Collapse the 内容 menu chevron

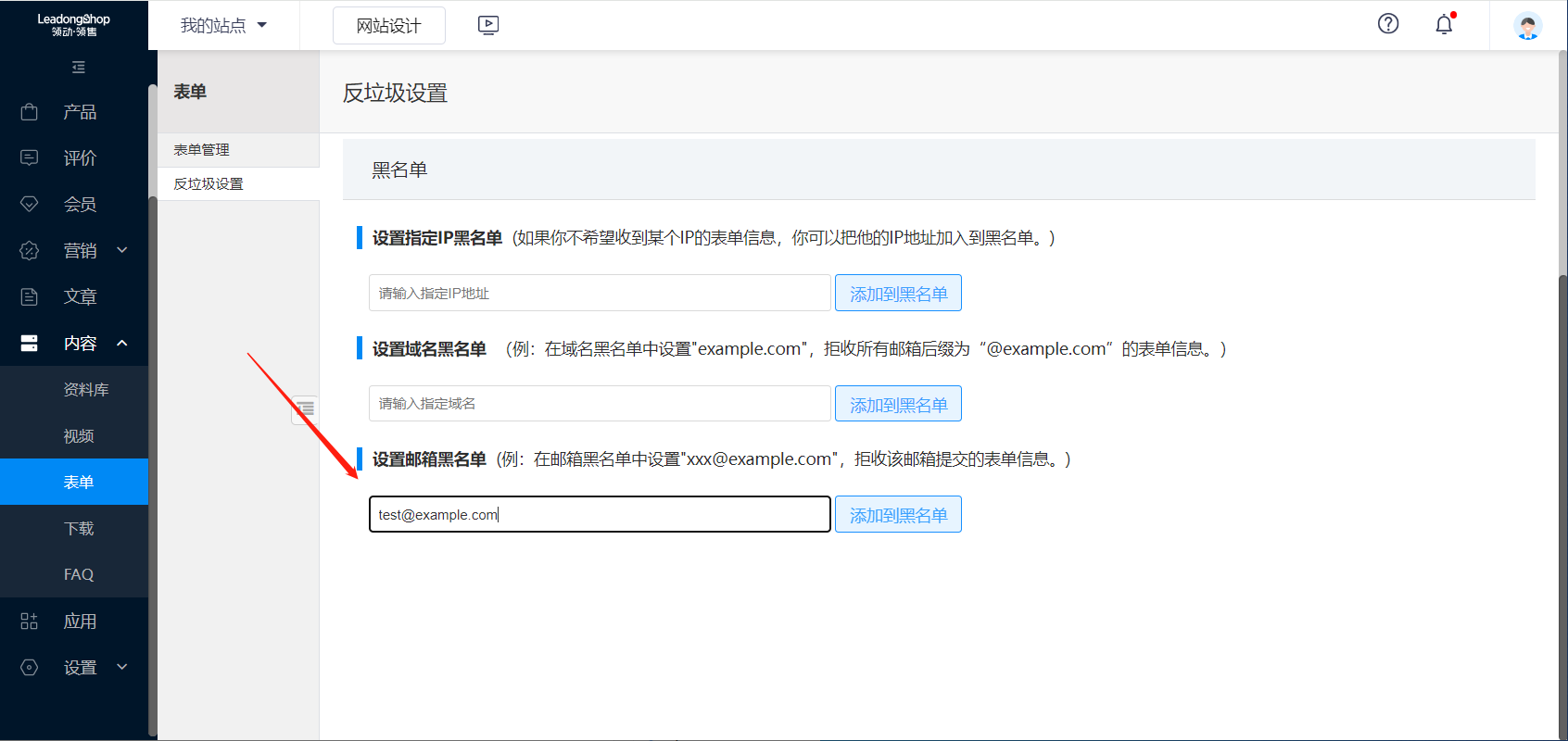pos(122,344)
